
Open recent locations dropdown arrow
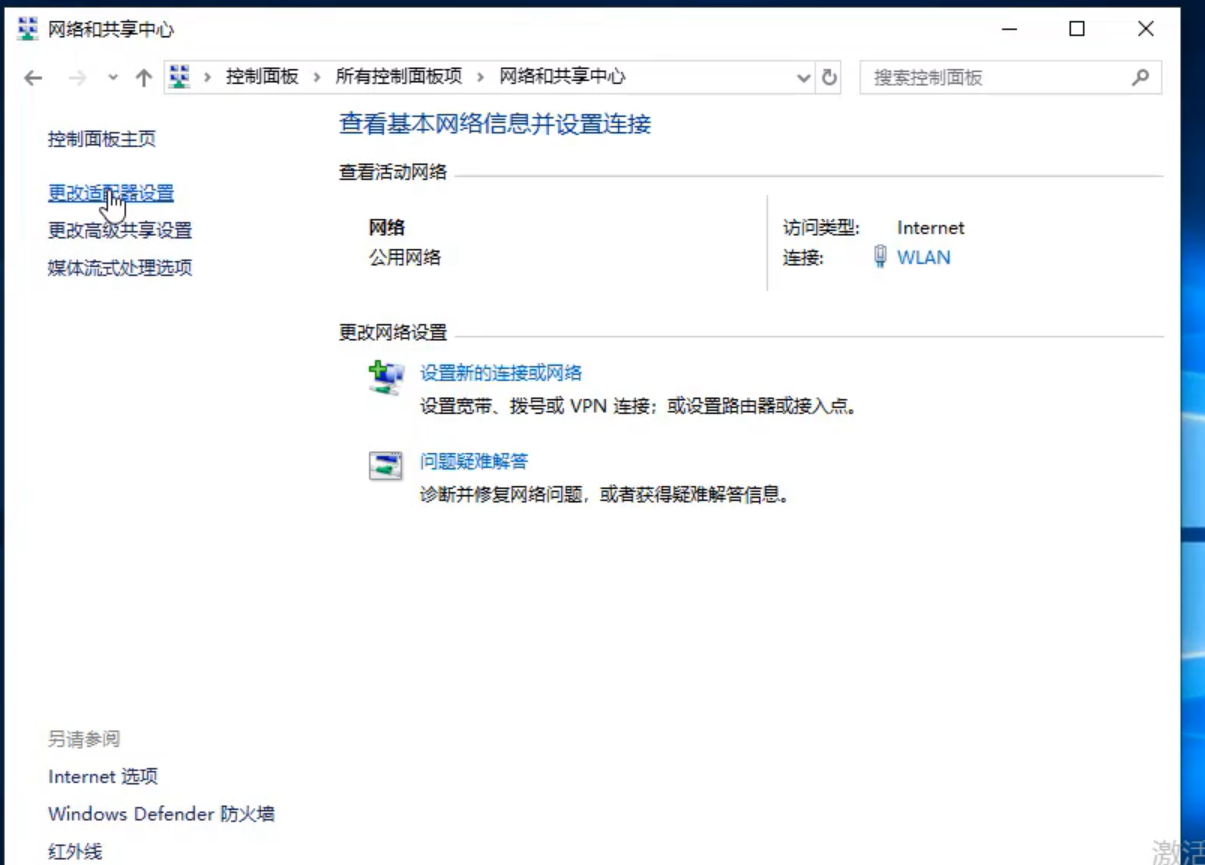pyautogui.click(x=112, y=78)
